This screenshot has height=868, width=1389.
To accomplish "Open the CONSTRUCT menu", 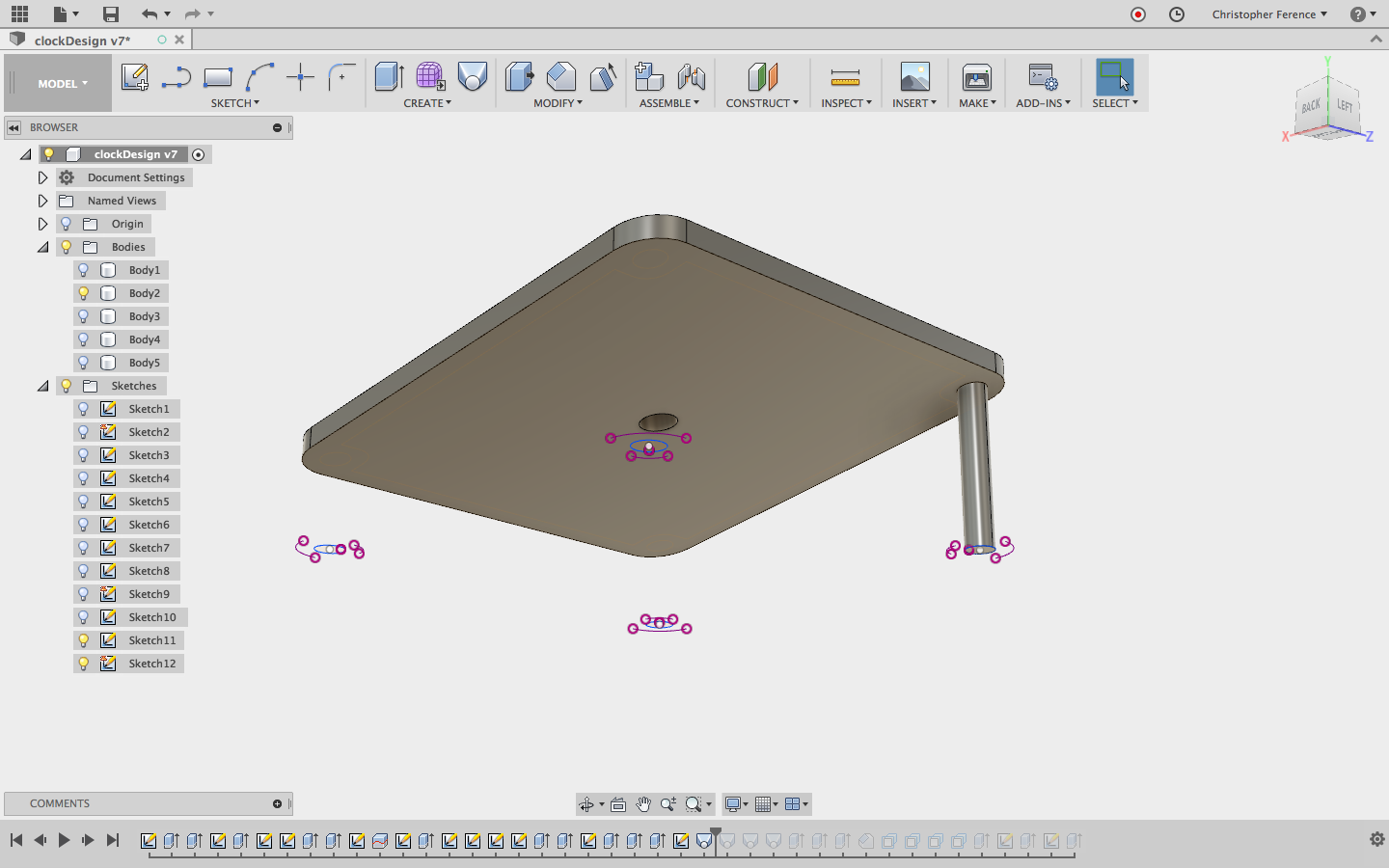I will 762,103.
